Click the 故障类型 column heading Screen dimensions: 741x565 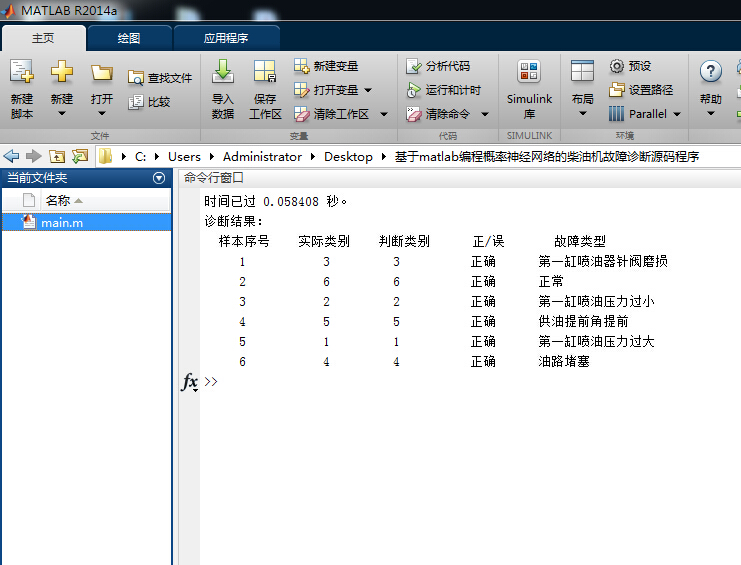(x=580, y=241)
